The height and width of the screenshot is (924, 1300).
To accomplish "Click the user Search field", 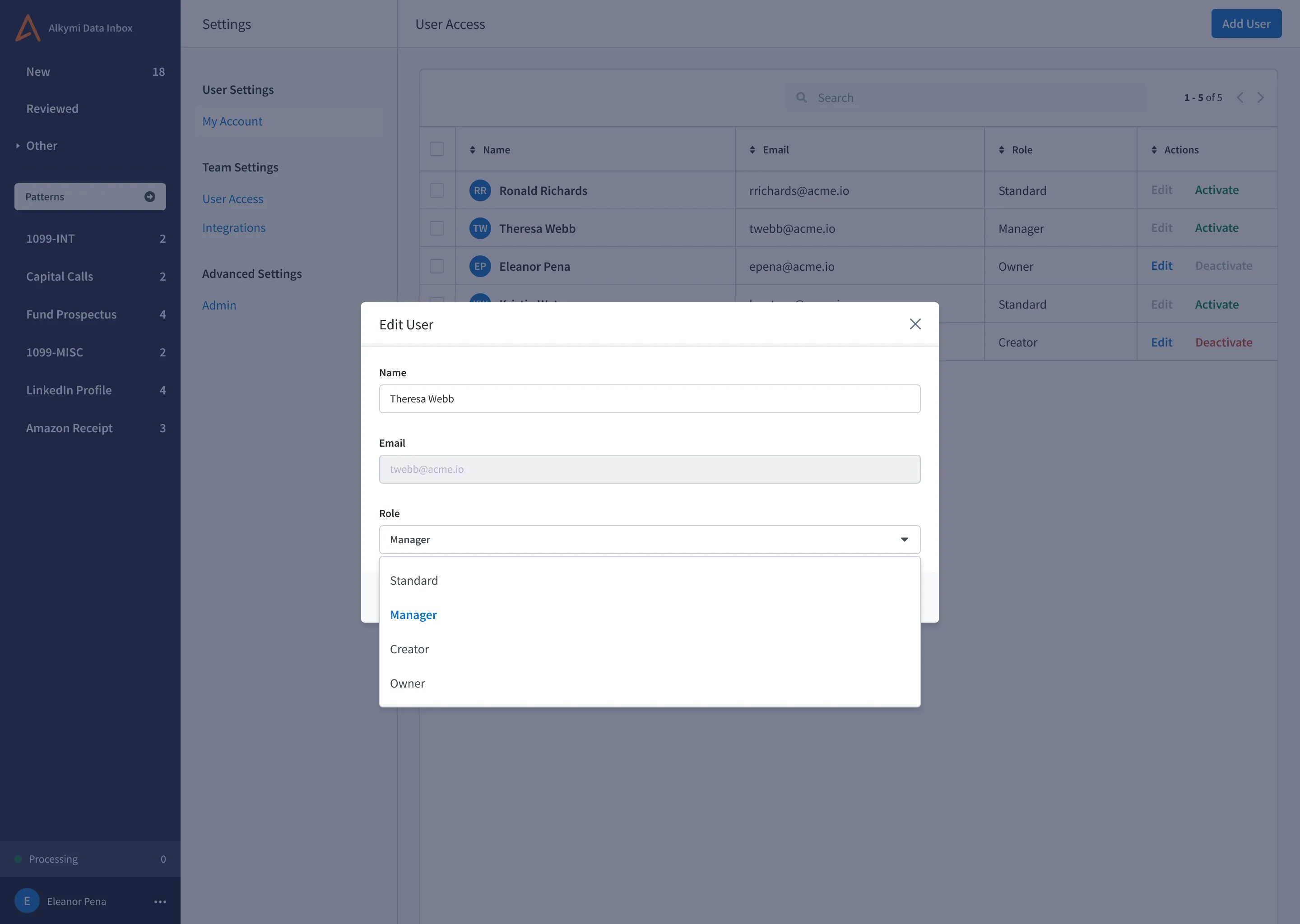I will click(x=966, y=97).
